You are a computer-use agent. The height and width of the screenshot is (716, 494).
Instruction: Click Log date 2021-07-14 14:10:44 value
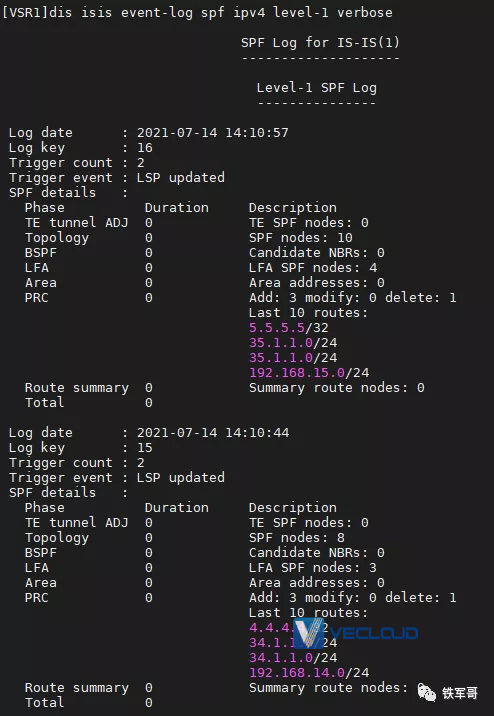(213, 433)
